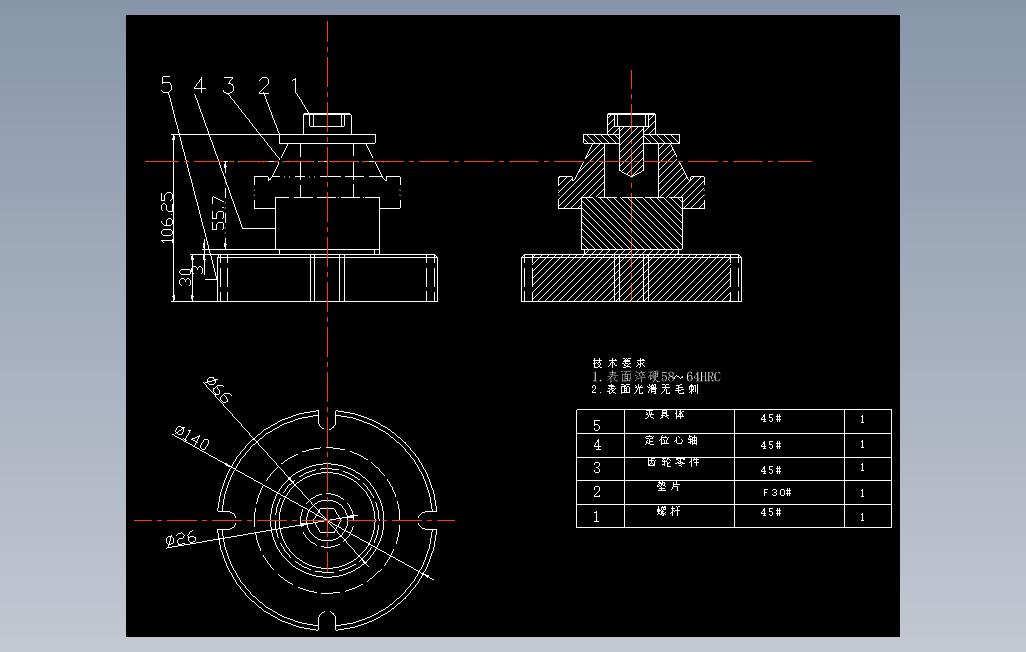Click the Ø26 diameter label
The image size is (1026, 652).
coord(181,539)
